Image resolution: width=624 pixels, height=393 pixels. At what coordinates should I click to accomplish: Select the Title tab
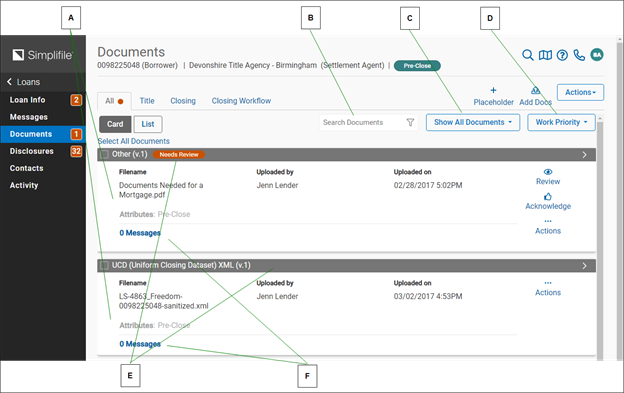[x=147, y=101]
